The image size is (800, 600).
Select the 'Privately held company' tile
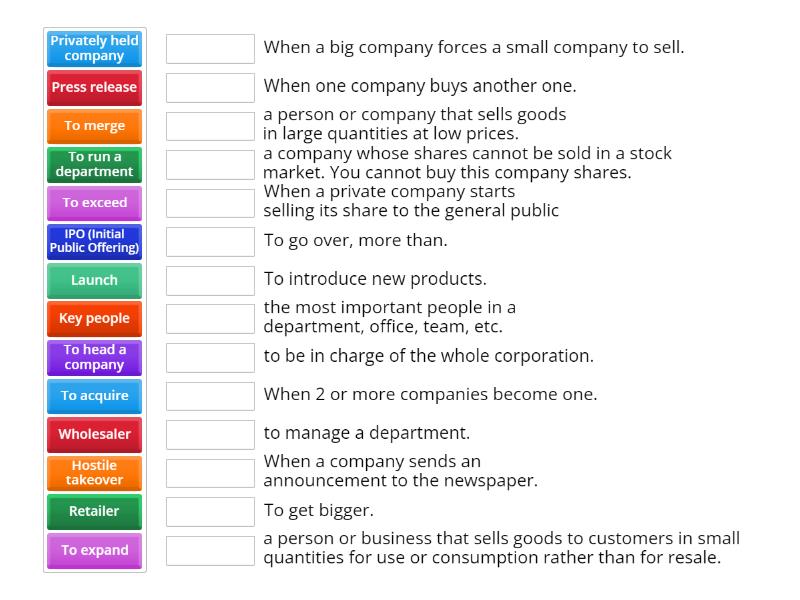[x=95, y=48]
